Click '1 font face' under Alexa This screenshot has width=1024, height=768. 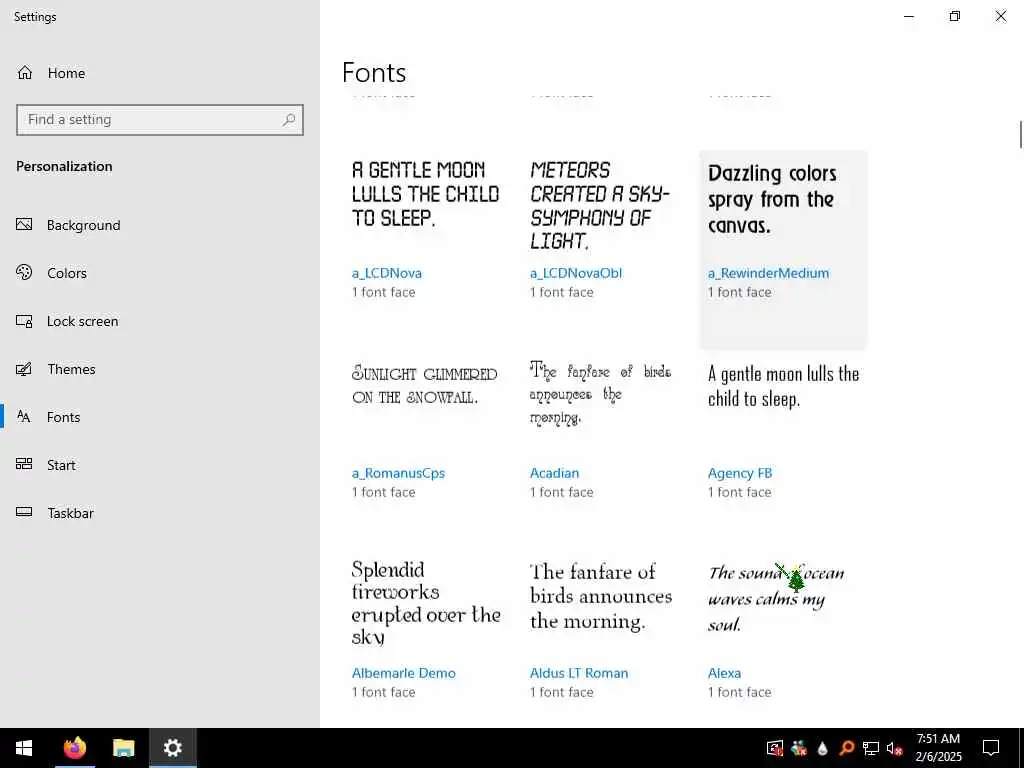[x=739, y=692]
